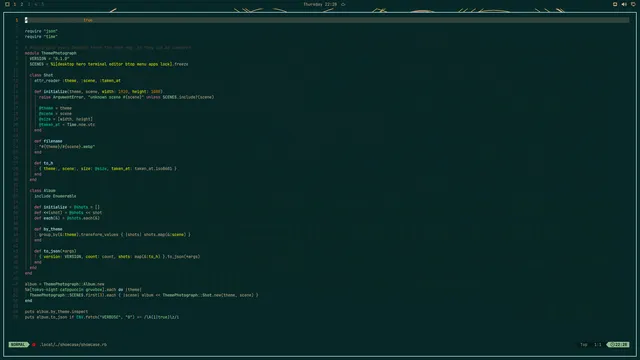Click the 'module ThemePhotograph' line
640x360 pixels.
click(x=51, y=53)
